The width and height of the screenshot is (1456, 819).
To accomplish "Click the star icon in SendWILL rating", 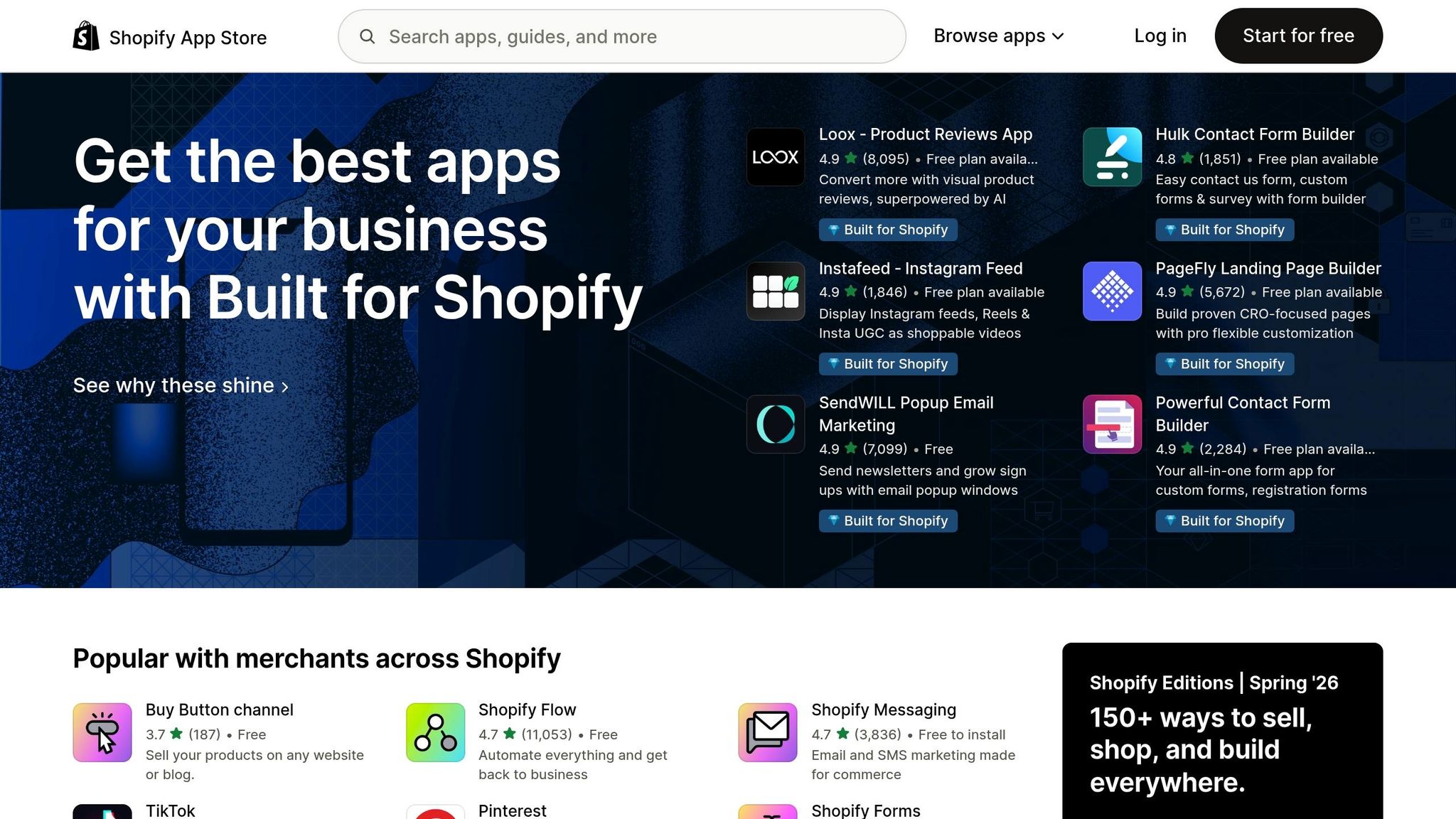I will point(851,449).
